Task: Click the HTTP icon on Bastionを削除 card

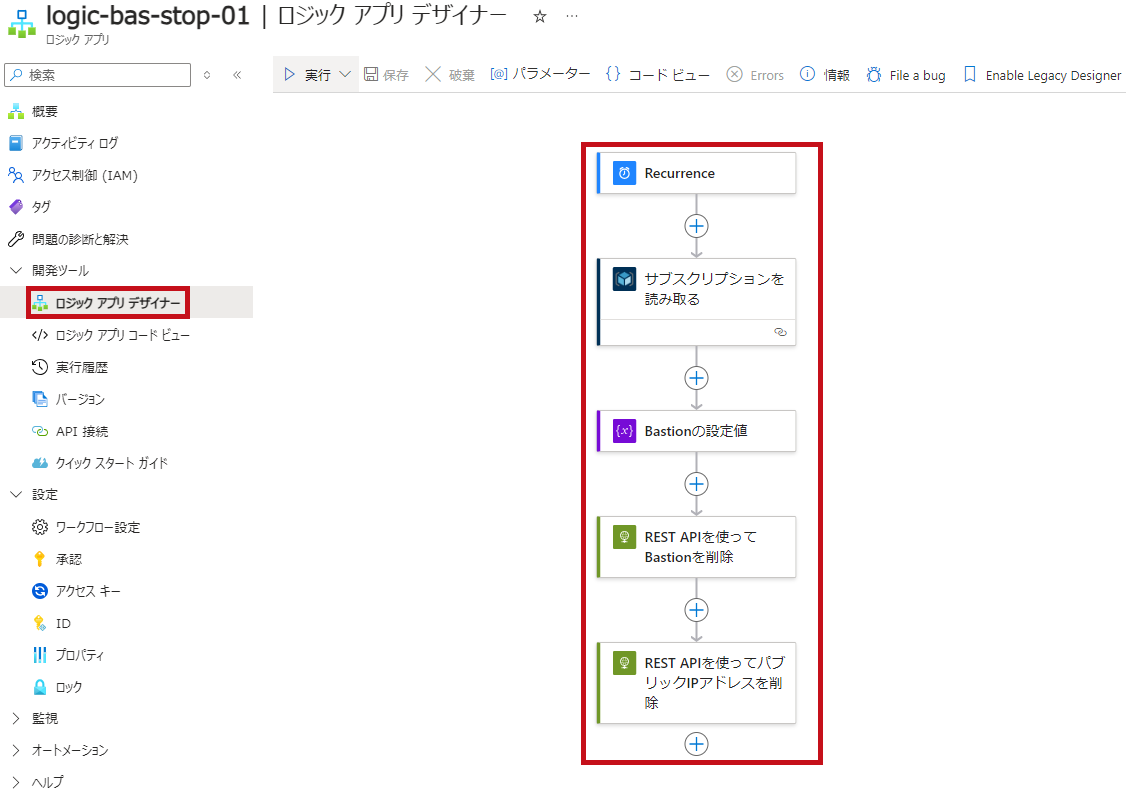Action: 624,536
